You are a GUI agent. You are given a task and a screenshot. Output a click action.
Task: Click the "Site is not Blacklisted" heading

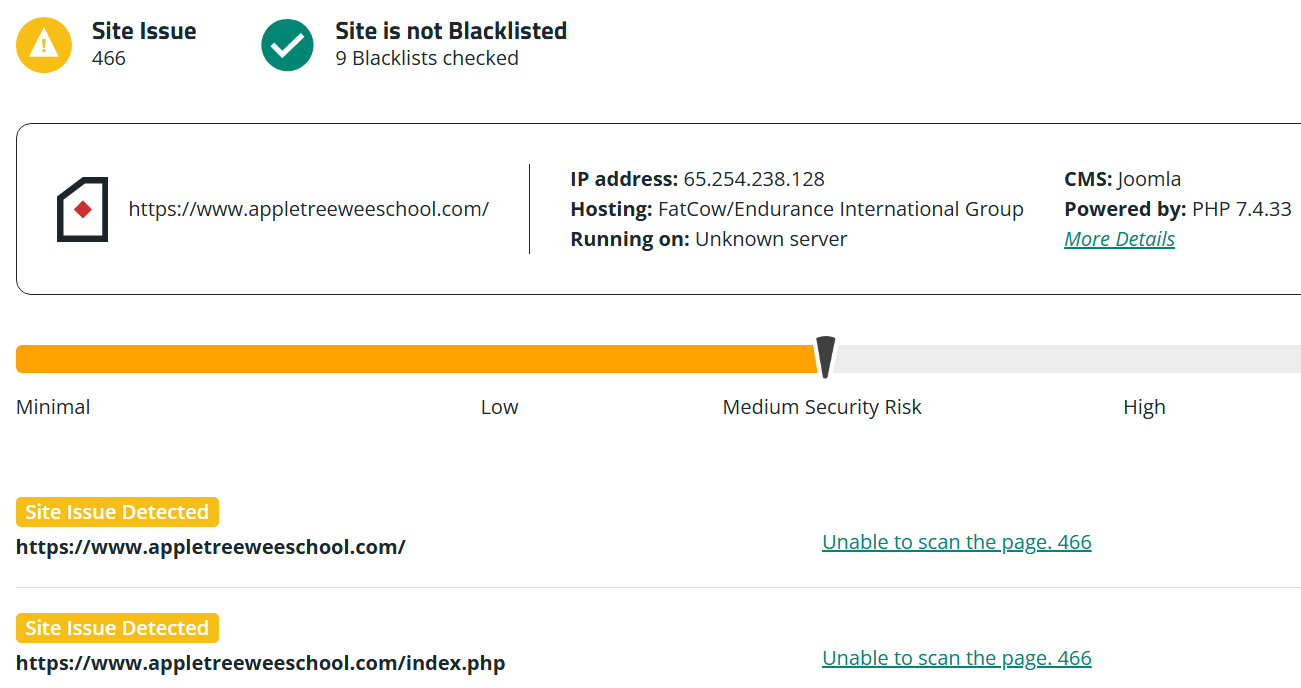pyautogui.click(x=451, y=31)
